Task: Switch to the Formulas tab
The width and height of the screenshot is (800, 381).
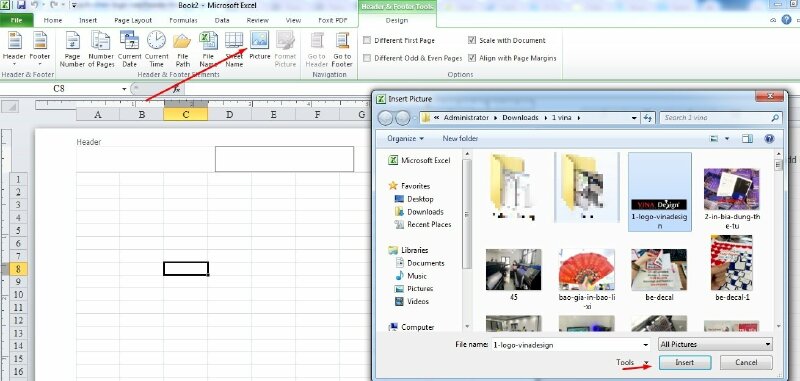Action: (183, 20)
